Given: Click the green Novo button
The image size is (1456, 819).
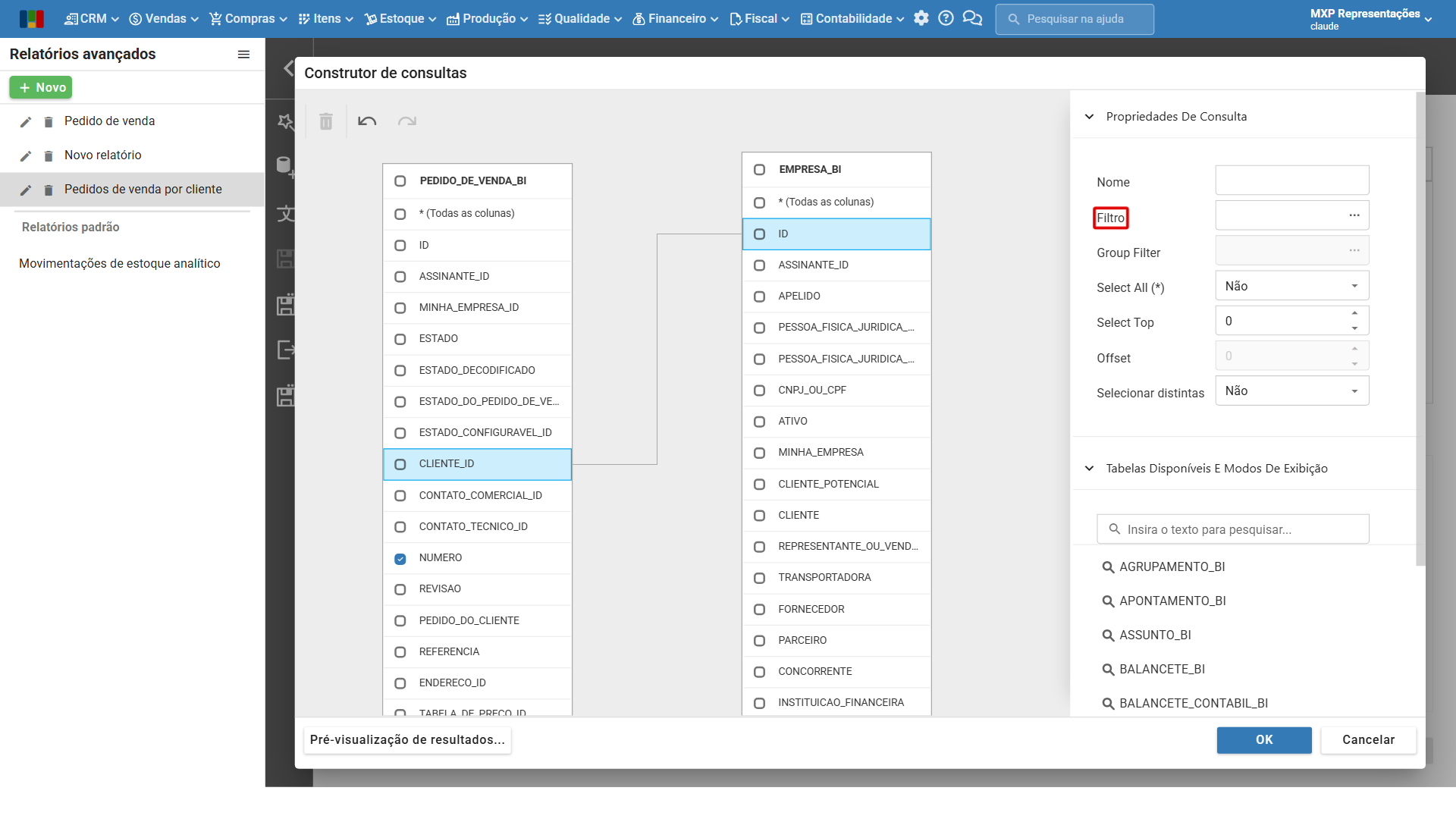Looking at the screenshot, I should pos(41,87).
